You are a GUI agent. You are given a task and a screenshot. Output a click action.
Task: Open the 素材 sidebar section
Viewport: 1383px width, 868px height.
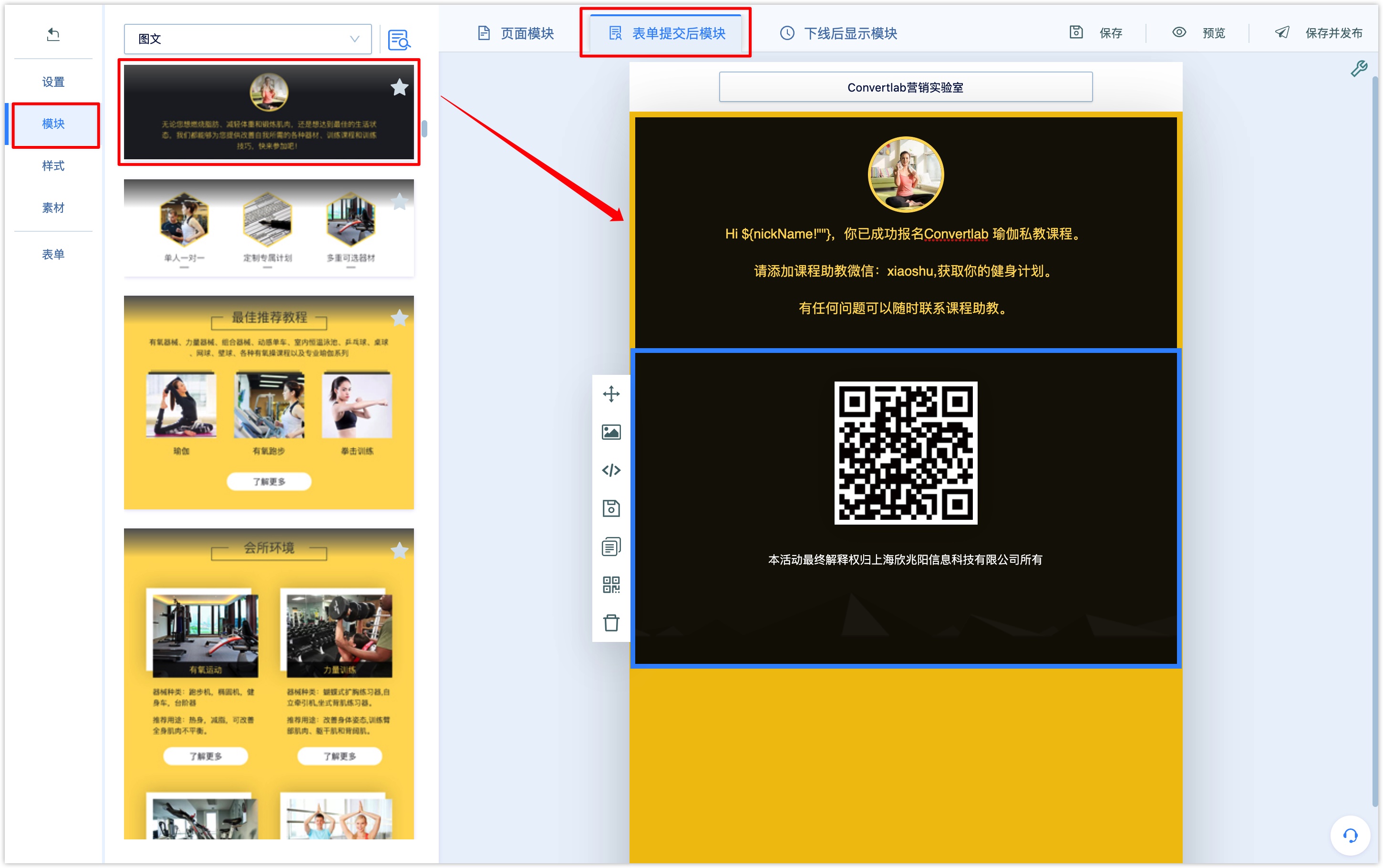53,207
